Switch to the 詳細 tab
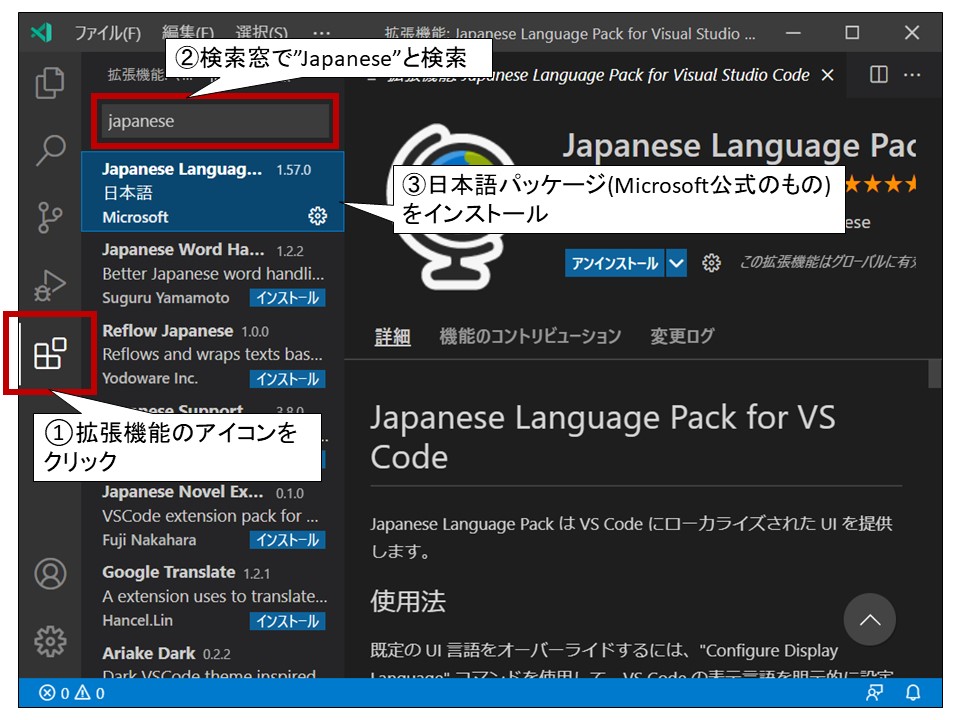Viewport: 960px width, 720px height. [392, 336]
